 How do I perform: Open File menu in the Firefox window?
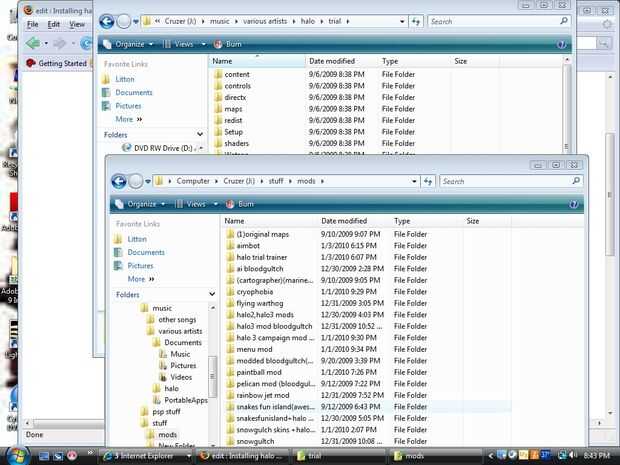(32, 25)
